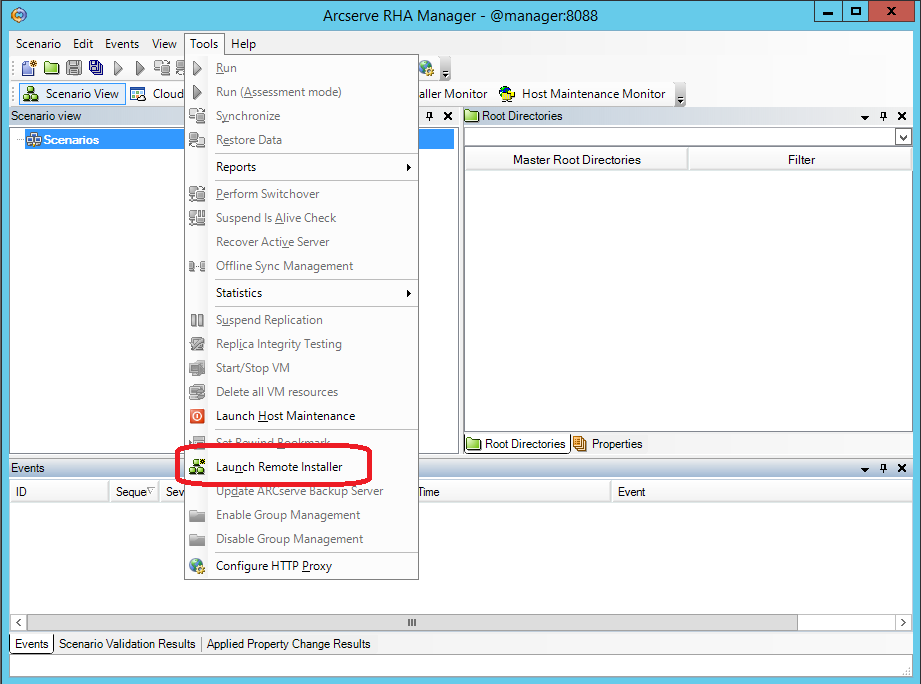Close the Tools menu

tap(204, 44)
